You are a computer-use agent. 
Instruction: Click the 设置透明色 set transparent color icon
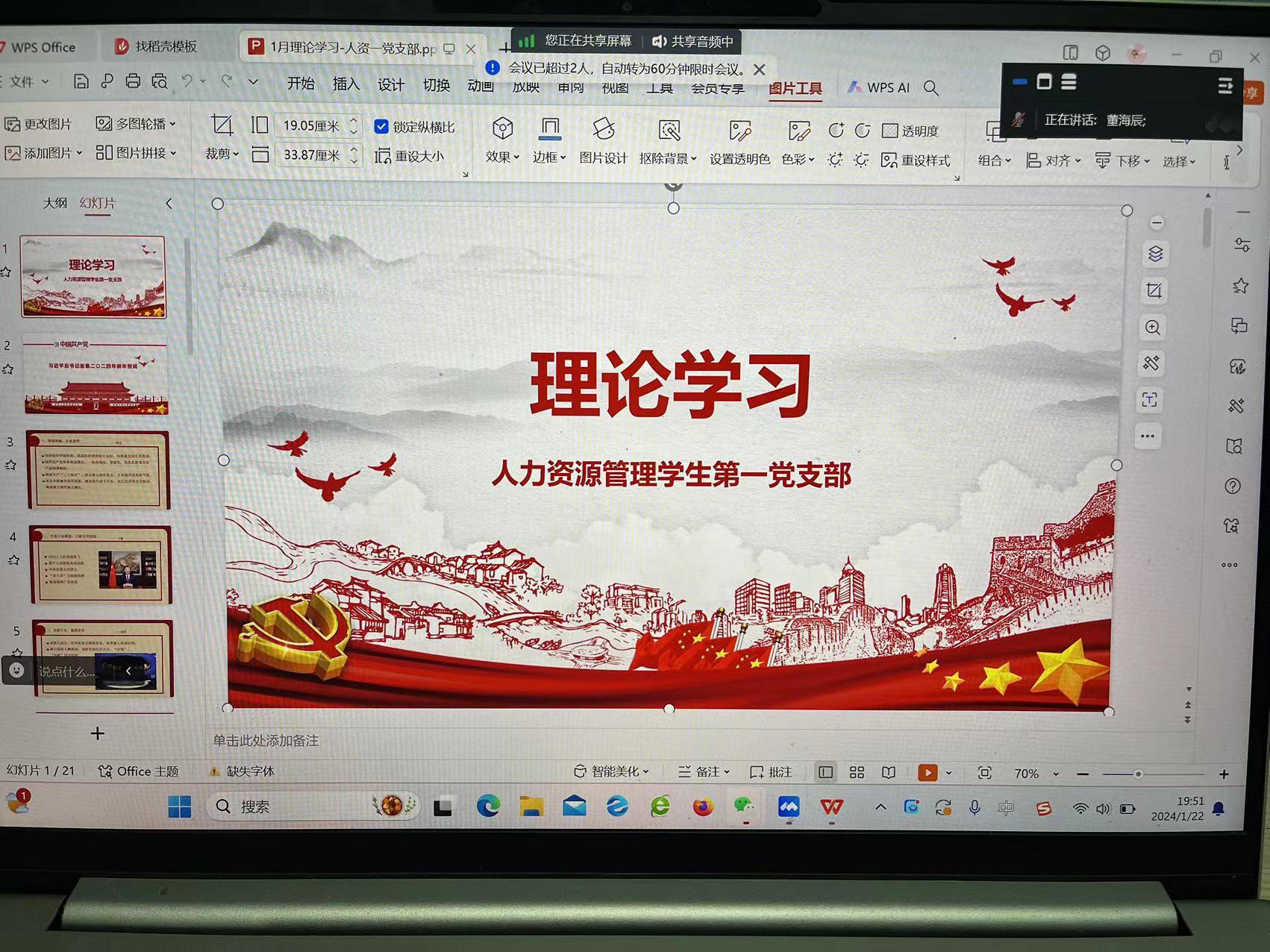(x=739, y=132)
